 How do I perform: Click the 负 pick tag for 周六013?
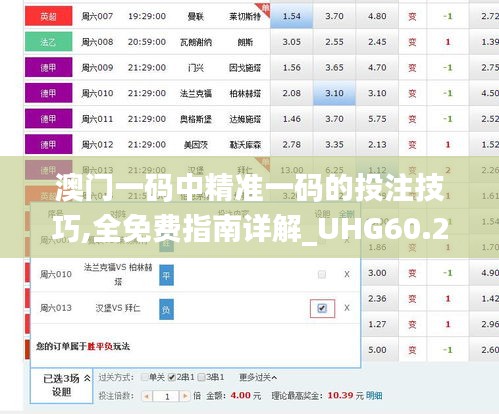tap(166, 309)
